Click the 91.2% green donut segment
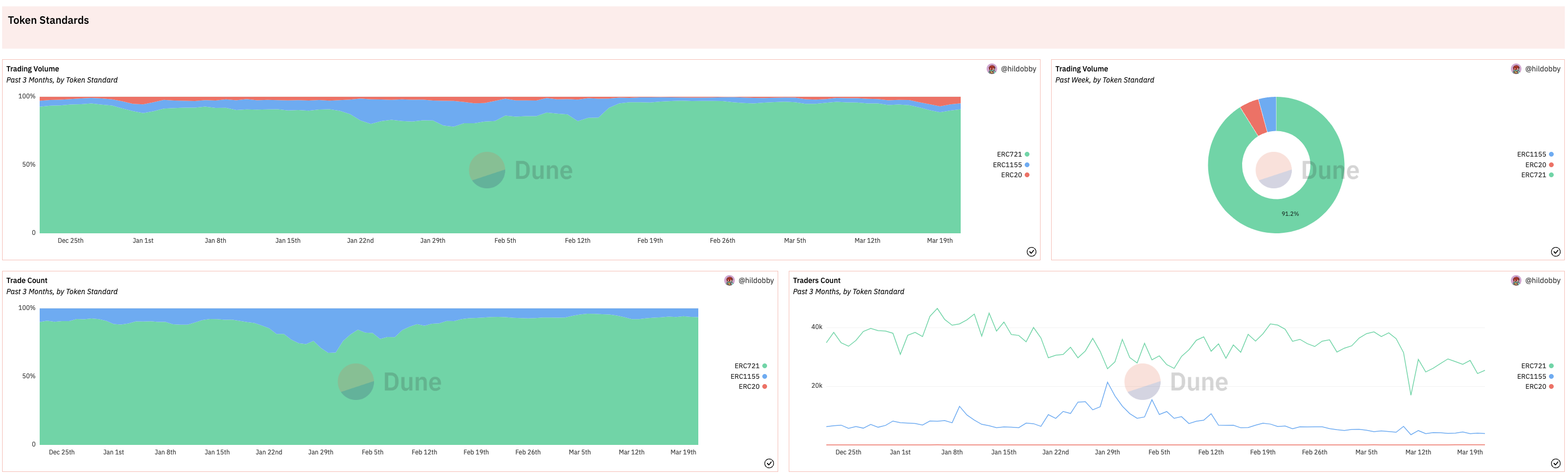The width and height of the screenshot is (1568, 474). pyautogui.click(x=1290, y=214)
